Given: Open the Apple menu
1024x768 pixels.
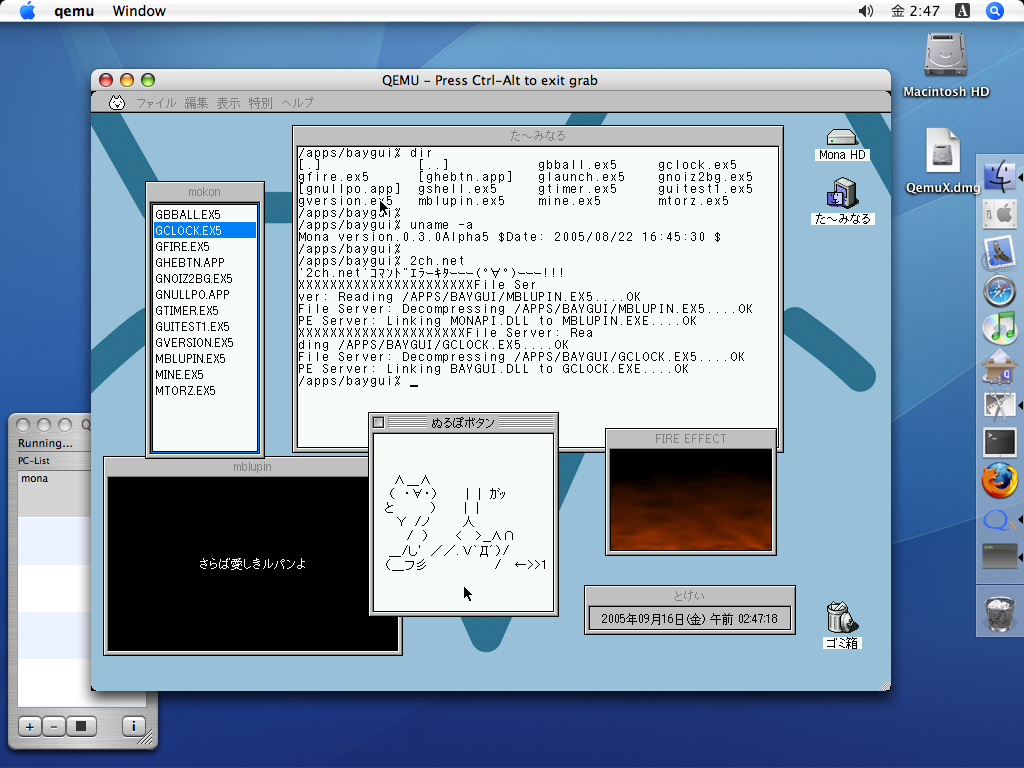Looking at the screenshot, I should point(27,11).
